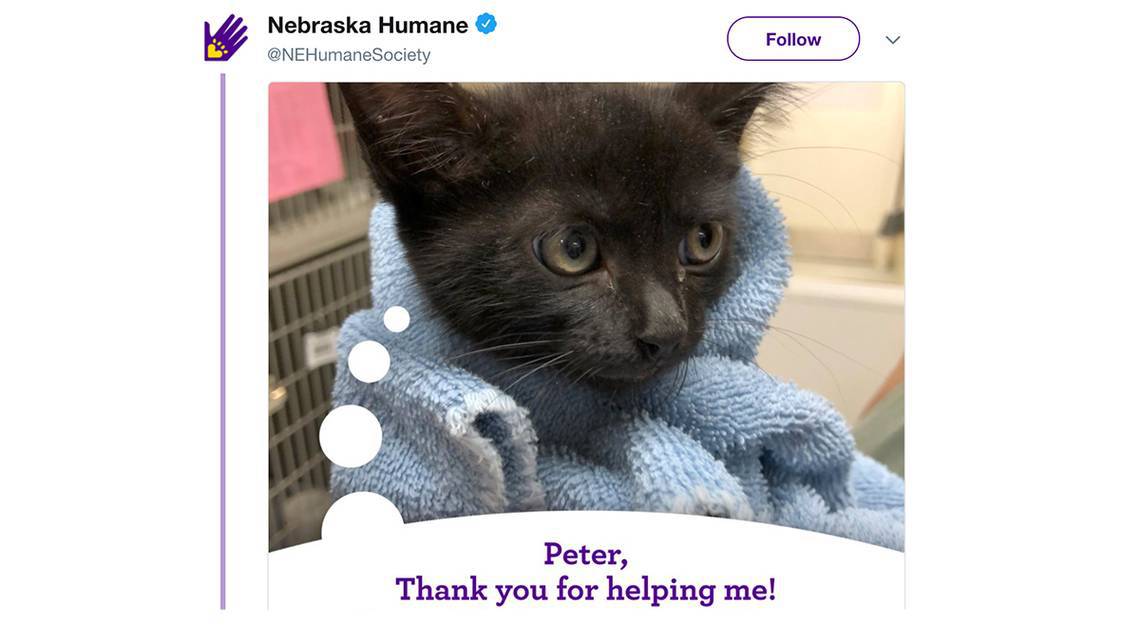Expand the tweet options chevron
This screenshot has height=641, width=1140.
click(x=893, y=40)
